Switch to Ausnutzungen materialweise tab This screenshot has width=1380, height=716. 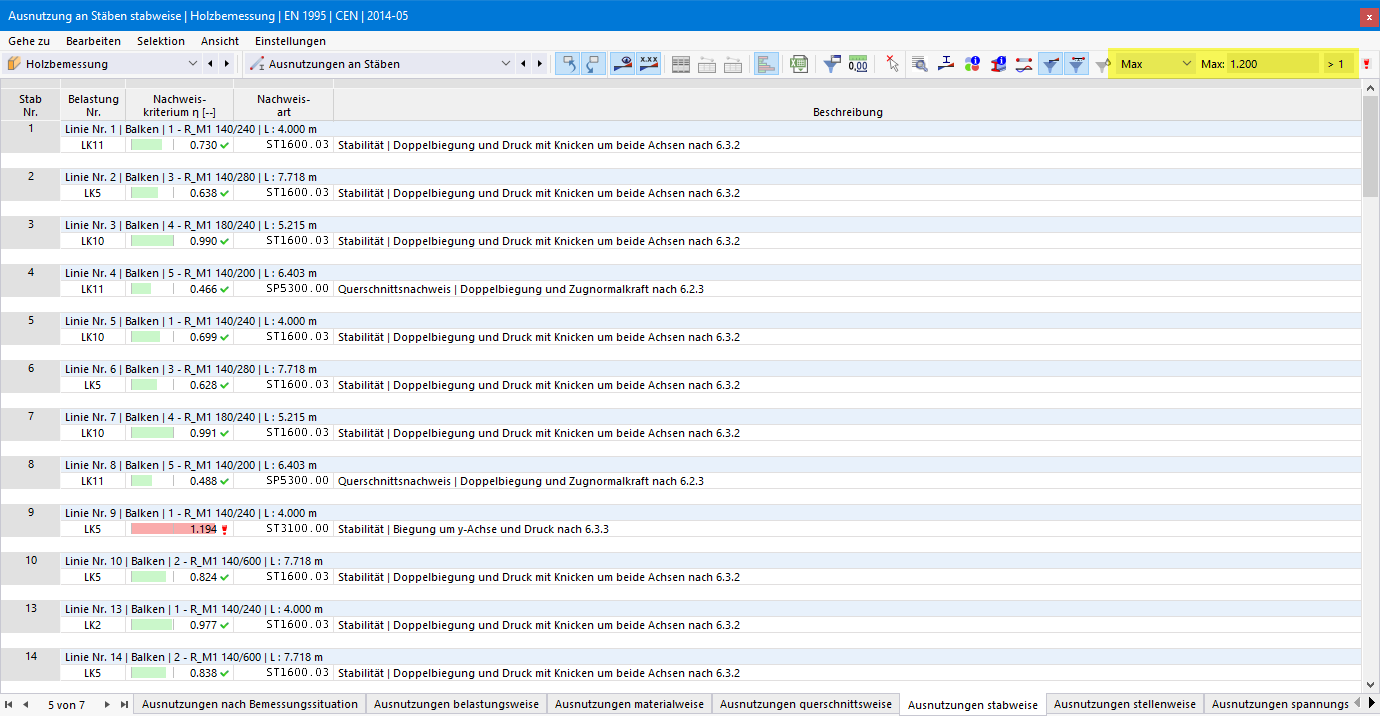[x=629, y=705]
